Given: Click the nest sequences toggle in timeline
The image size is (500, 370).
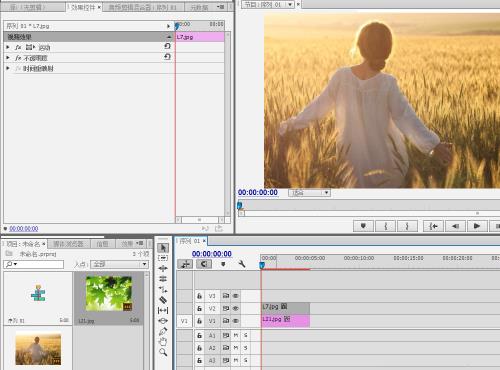Looking at the screenshot, I should pos(185,264).
